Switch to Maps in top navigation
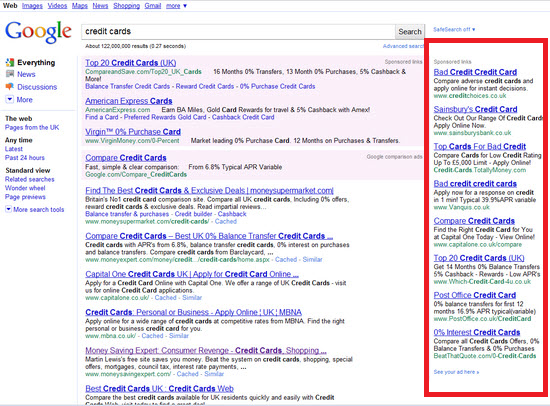 click(x=80, y=6)
